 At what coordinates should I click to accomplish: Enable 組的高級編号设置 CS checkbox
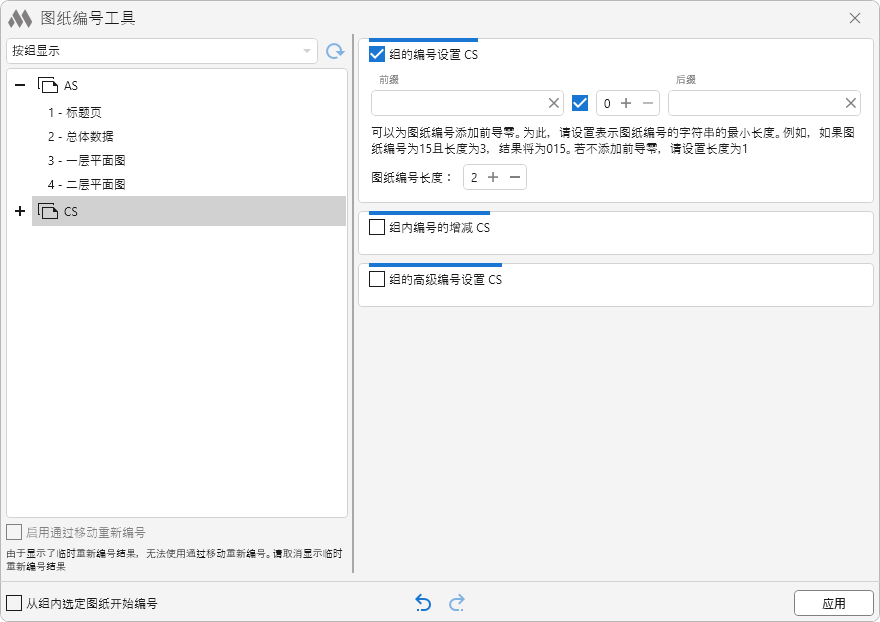pos(377,279)
